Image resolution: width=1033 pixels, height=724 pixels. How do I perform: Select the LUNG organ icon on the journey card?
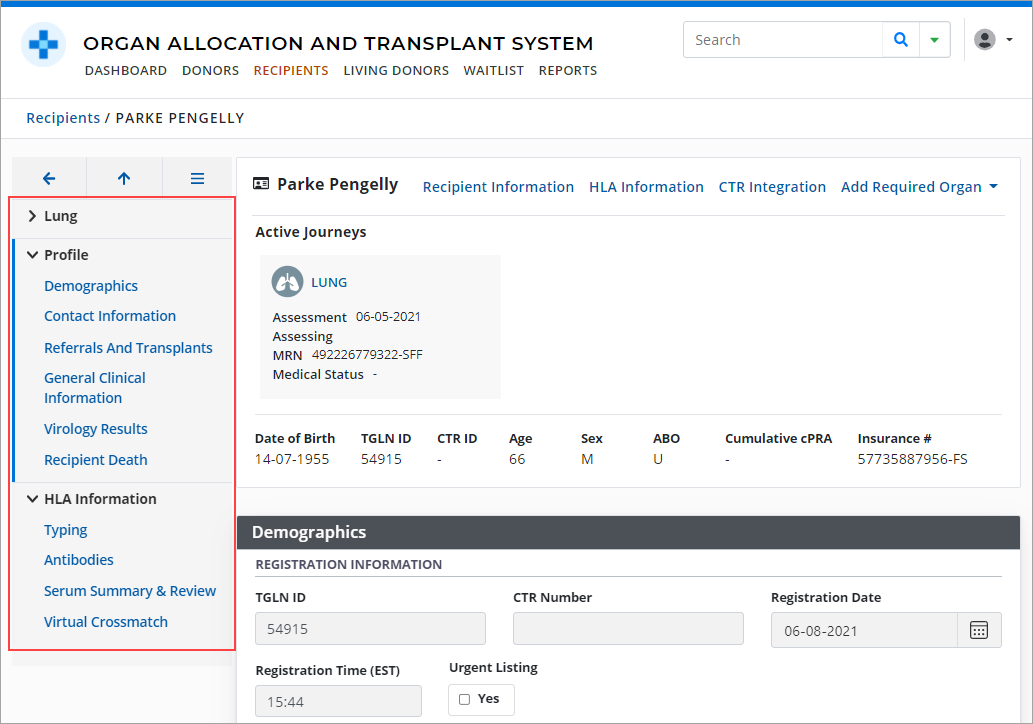[287, 281]
